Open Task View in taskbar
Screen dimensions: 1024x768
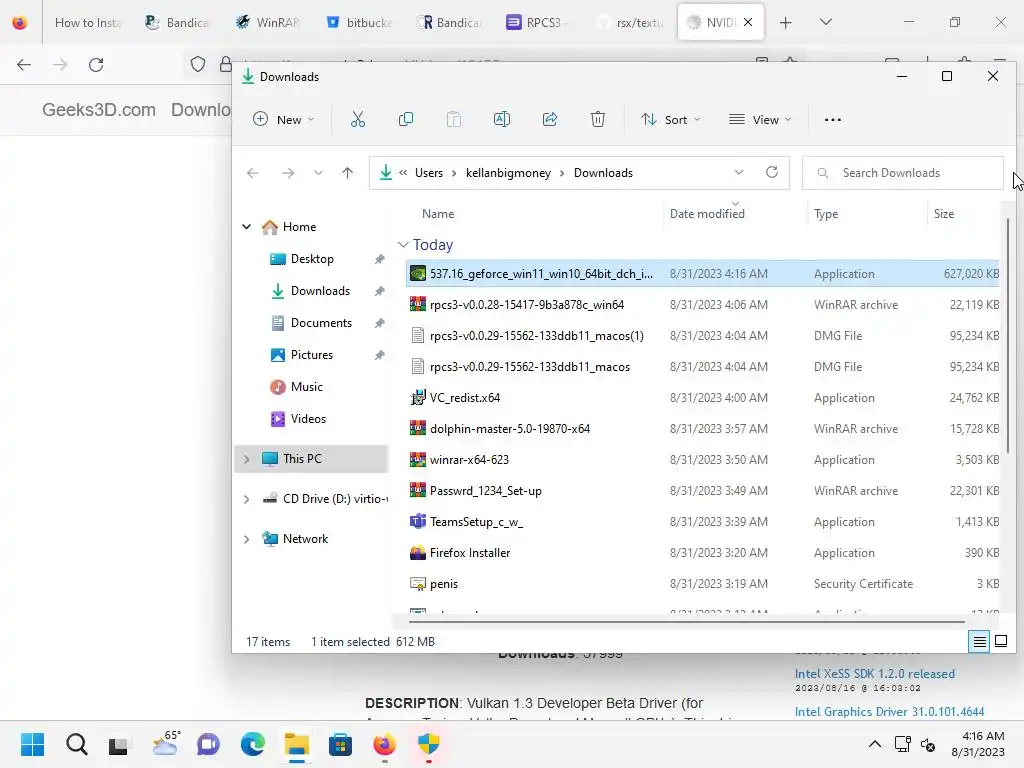pos(118,744)
